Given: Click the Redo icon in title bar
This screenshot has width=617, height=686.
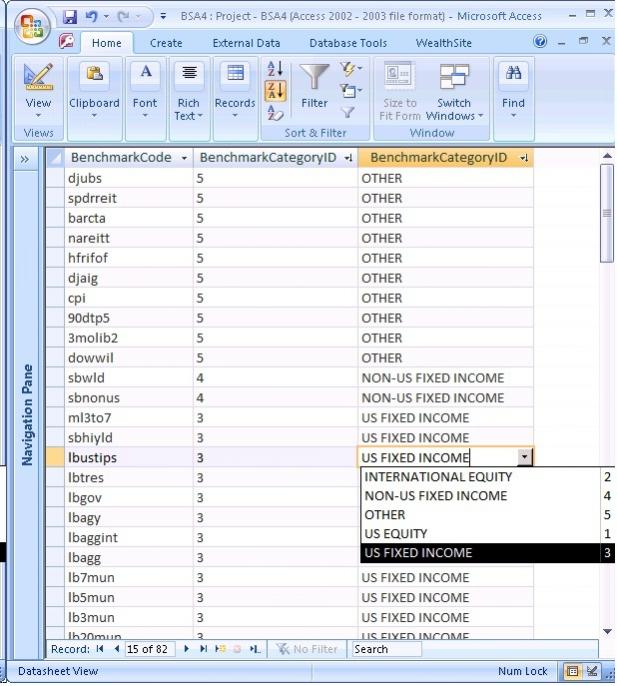Looking at the screenshot, I should (x=124, y=17).
